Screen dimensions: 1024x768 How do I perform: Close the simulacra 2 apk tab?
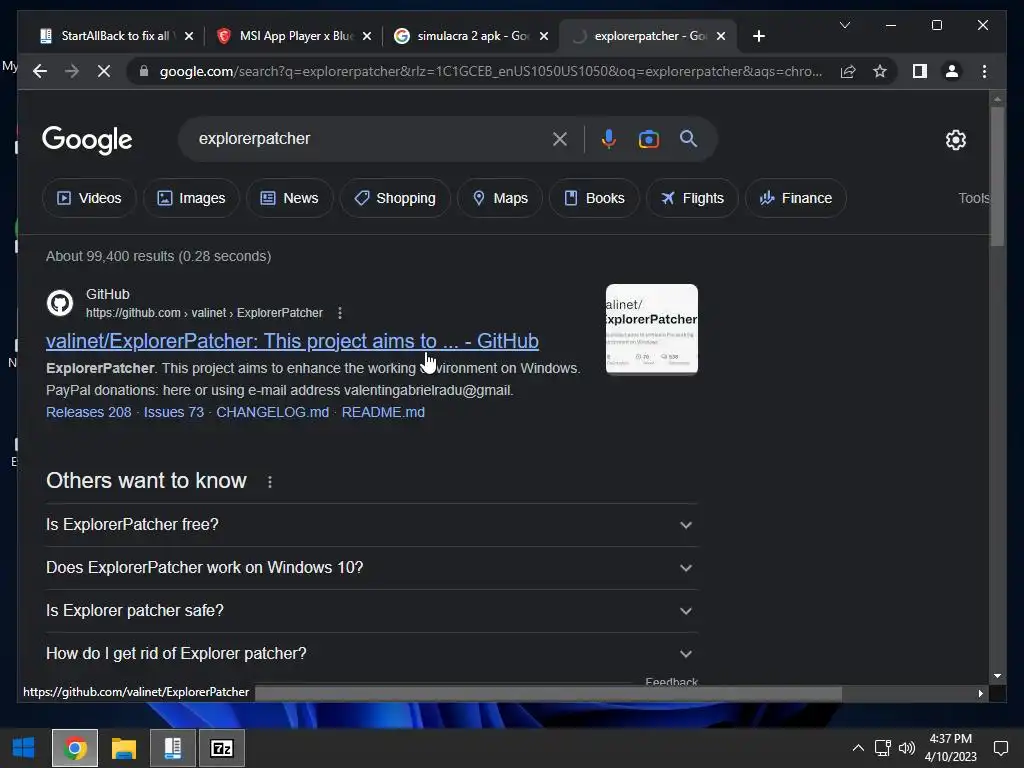(x=543, y=36)
